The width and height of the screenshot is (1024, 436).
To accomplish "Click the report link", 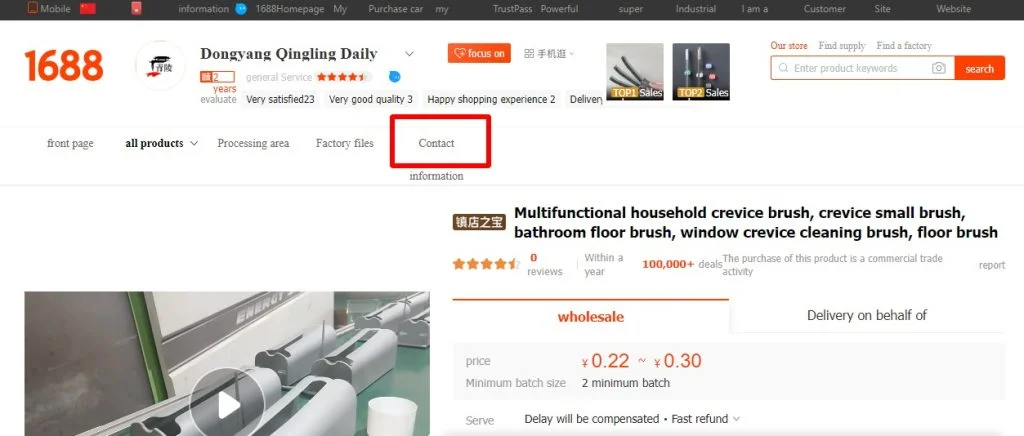I will coord(992,265).
